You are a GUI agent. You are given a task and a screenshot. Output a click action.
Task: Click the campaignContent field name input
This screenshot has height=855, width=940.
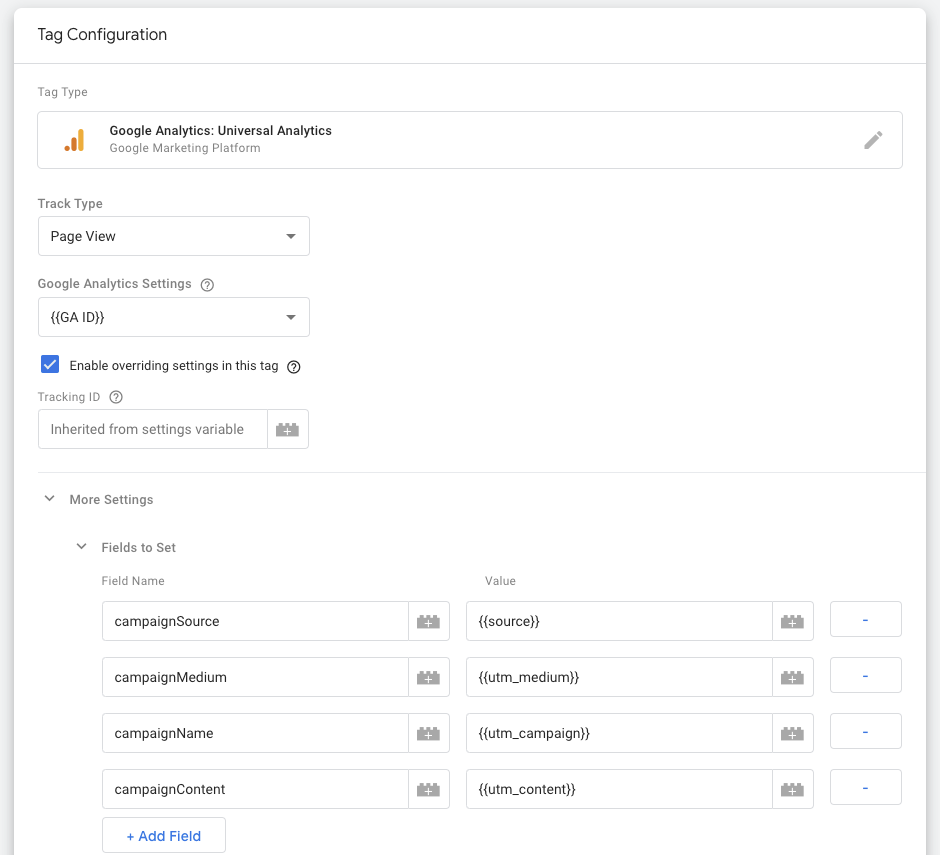tap(255, 790)
